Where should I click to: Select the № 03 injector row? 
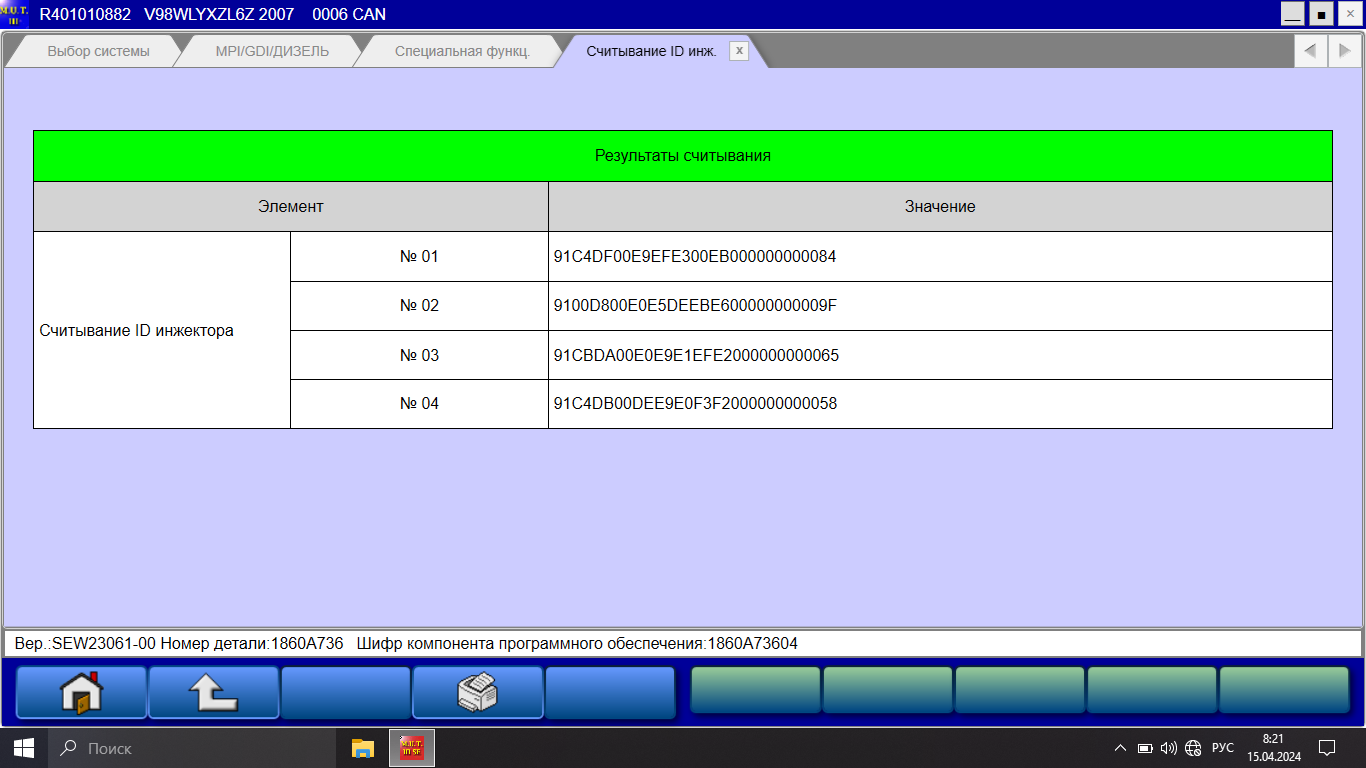click(419, 355)
